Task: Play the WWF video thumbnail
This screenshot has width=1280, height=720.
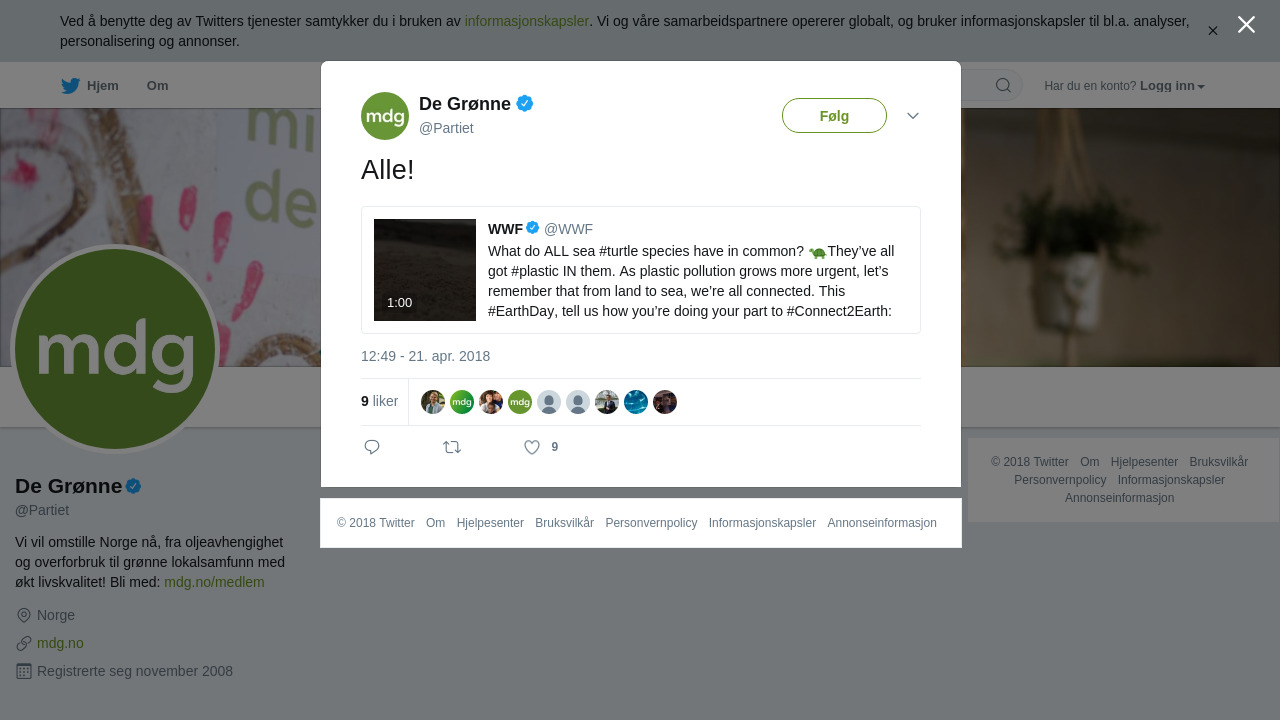Action: click(425, 270)
